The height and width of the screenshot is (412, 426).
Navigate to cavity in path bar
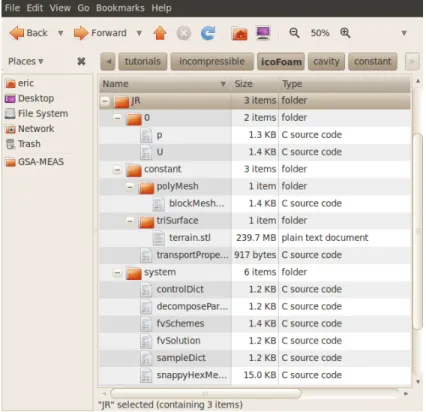(326, 62)
